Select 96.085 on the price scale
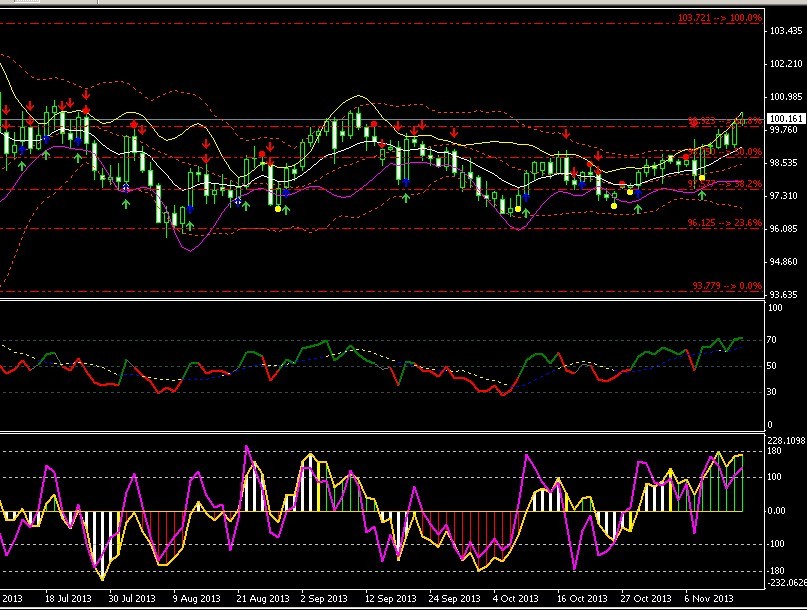 [x=783, y=229]
